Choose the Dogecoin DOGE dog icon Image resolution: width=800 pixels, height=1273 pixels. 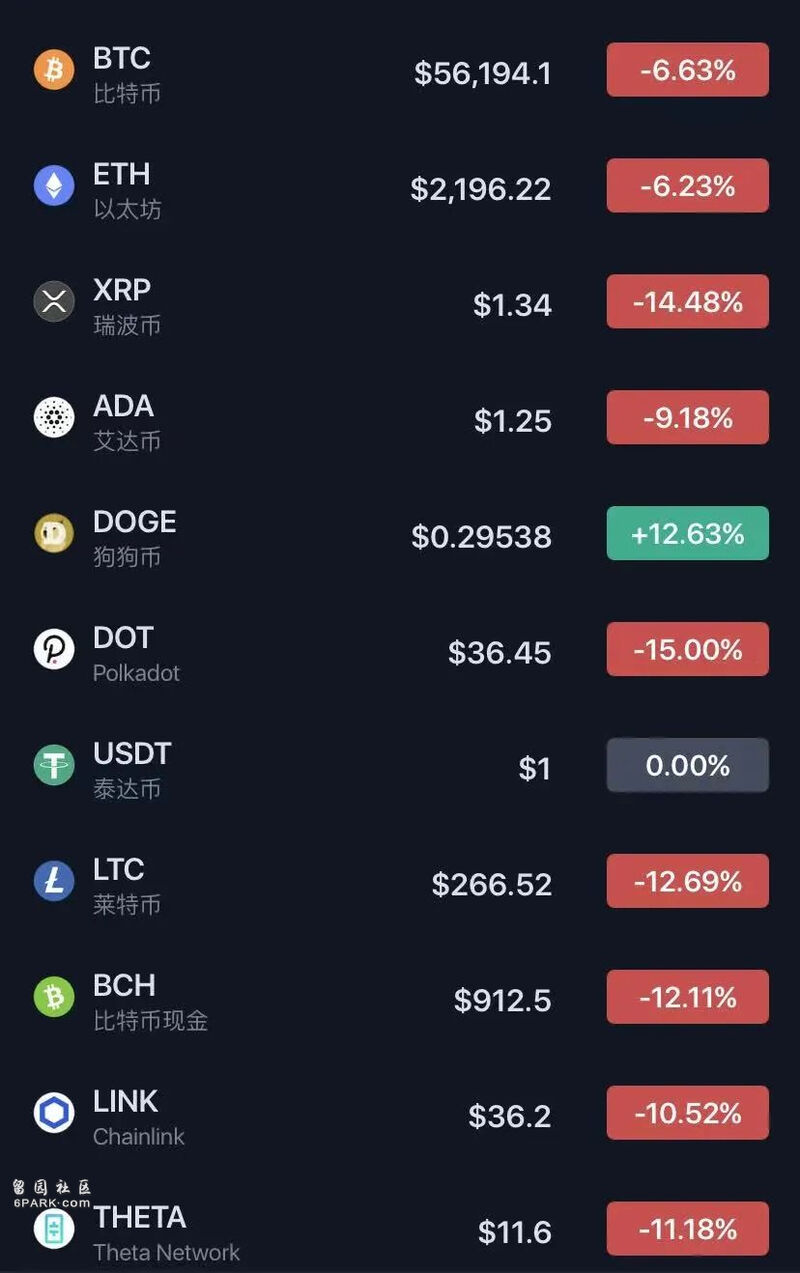click(54, 533)
